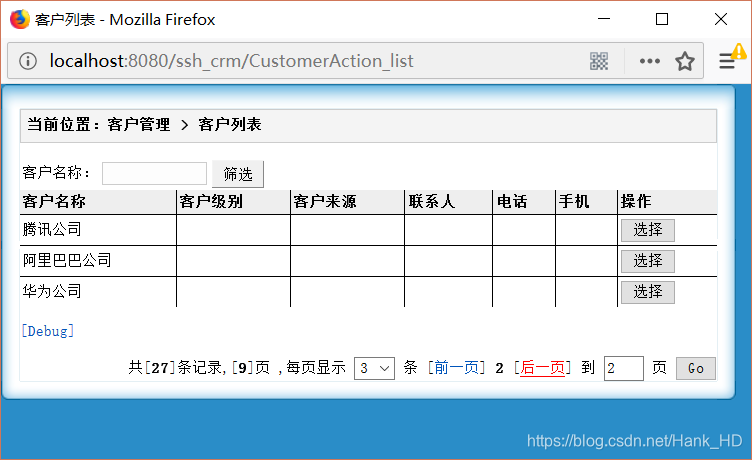Viewport: 752px width, 460px height.
Task: Minimize the Firefox window
Action: (604, 19)
